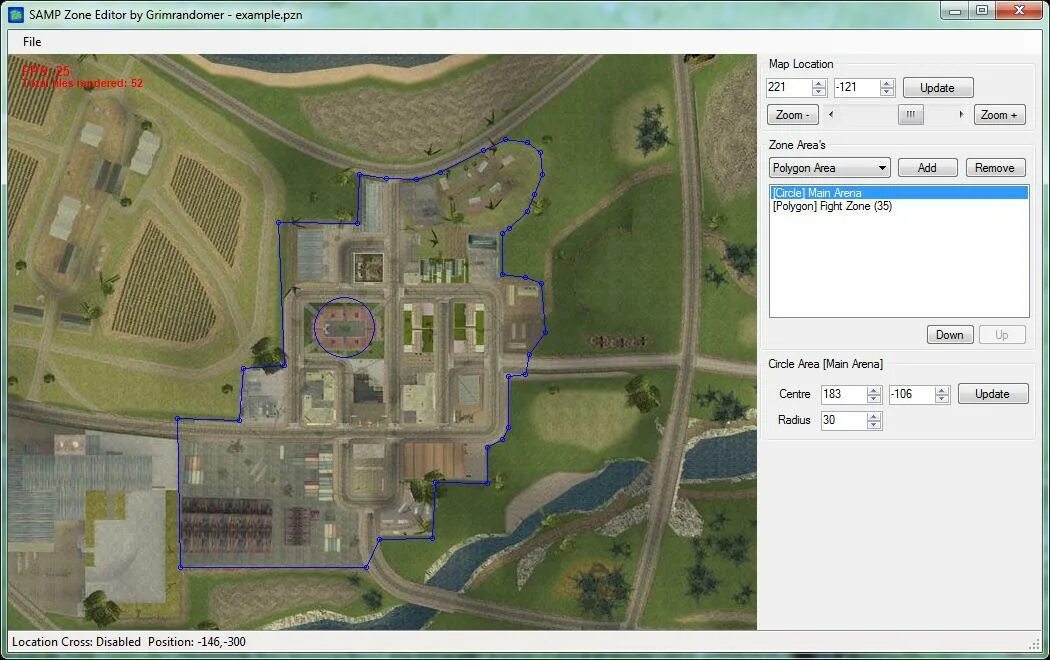
Task: Open the Polygon Area dropdown
Action: click(829, 168)
